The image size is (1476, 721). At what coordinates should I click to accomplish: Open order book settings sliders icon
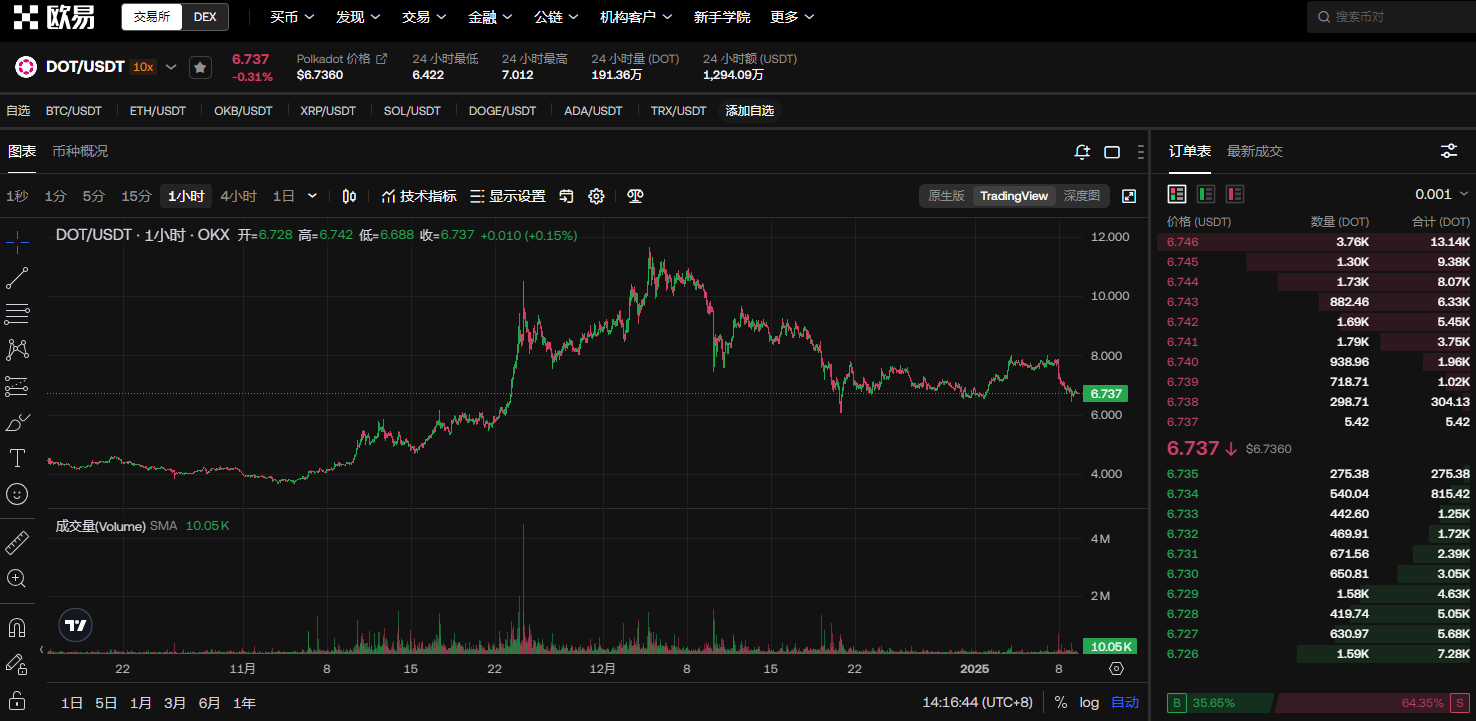click(1449, 151)
